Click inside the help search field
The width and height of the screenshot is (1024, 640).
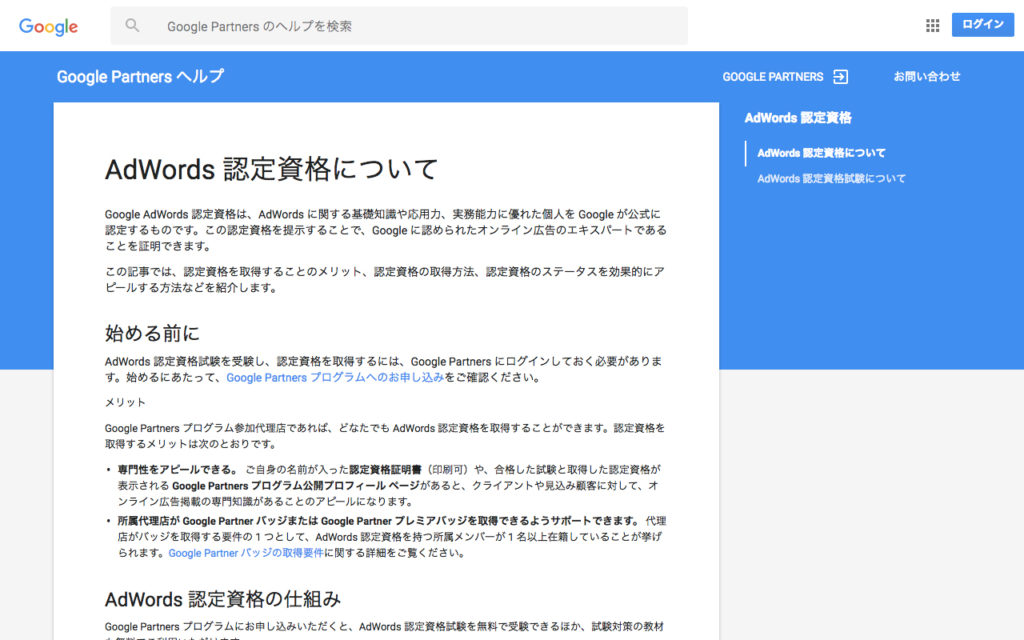pyautogui.click(x=400, y=25)
